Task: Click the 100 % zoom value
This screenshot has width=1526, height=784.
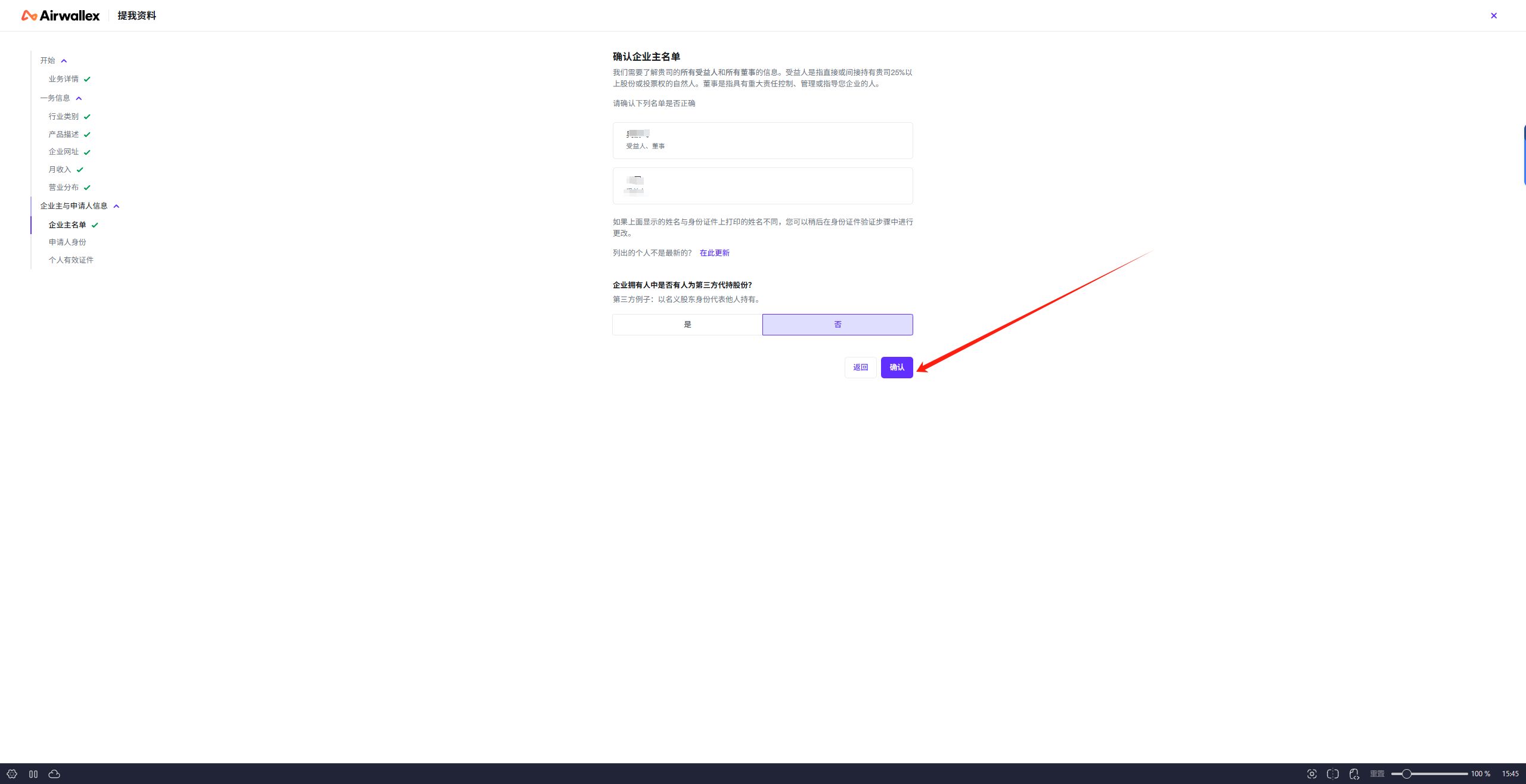Action: click(1481, 774)
